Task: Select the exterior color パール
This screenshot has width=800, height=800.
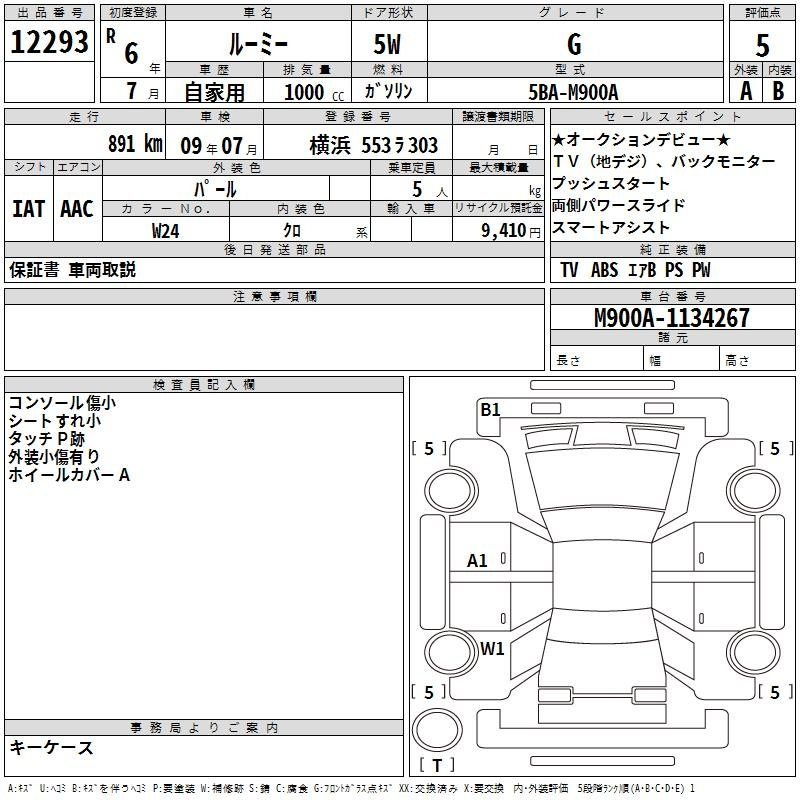Action: tap(215, 190)
